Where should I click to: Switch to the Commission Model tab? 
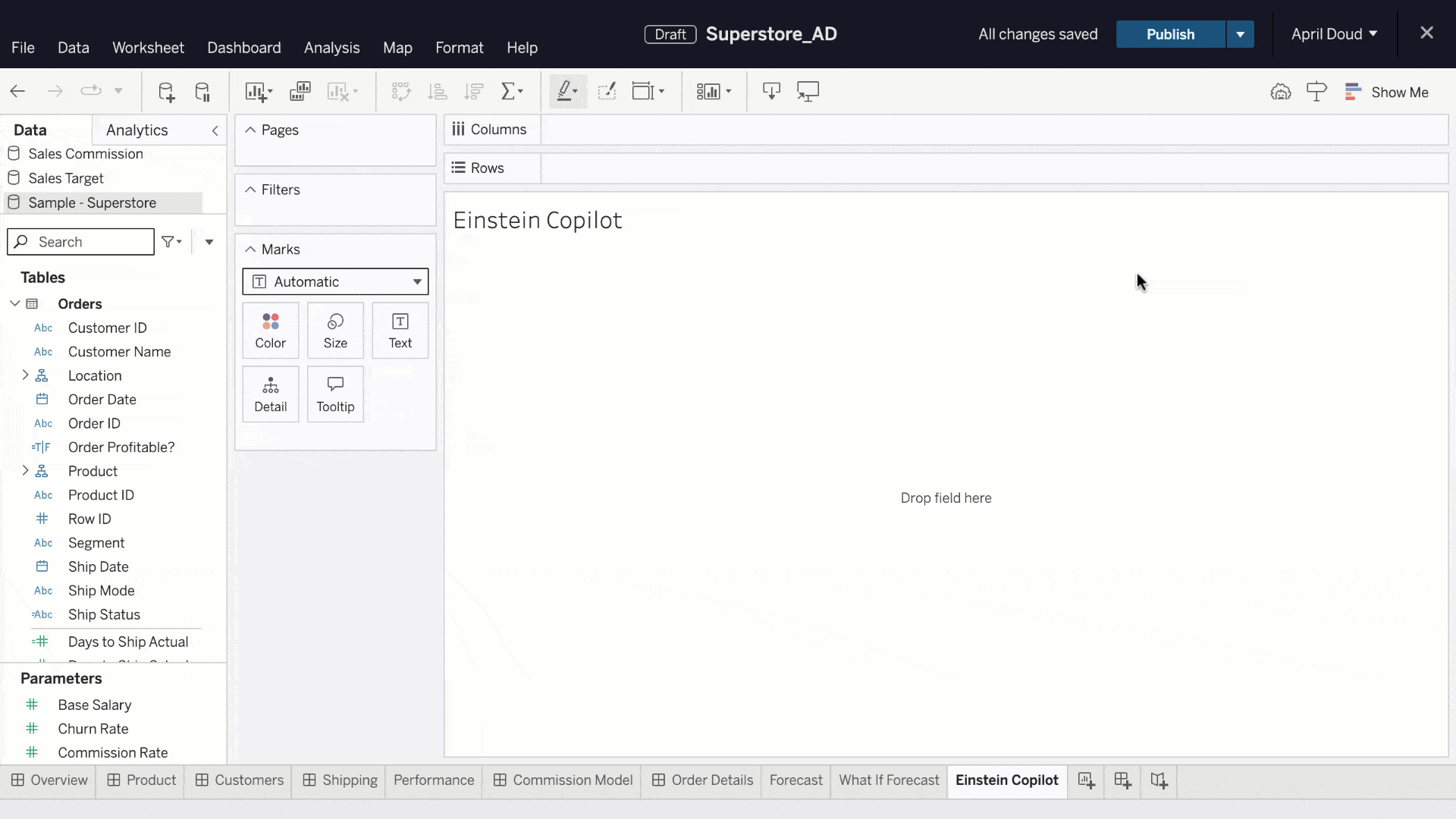(x=572, y=780)
